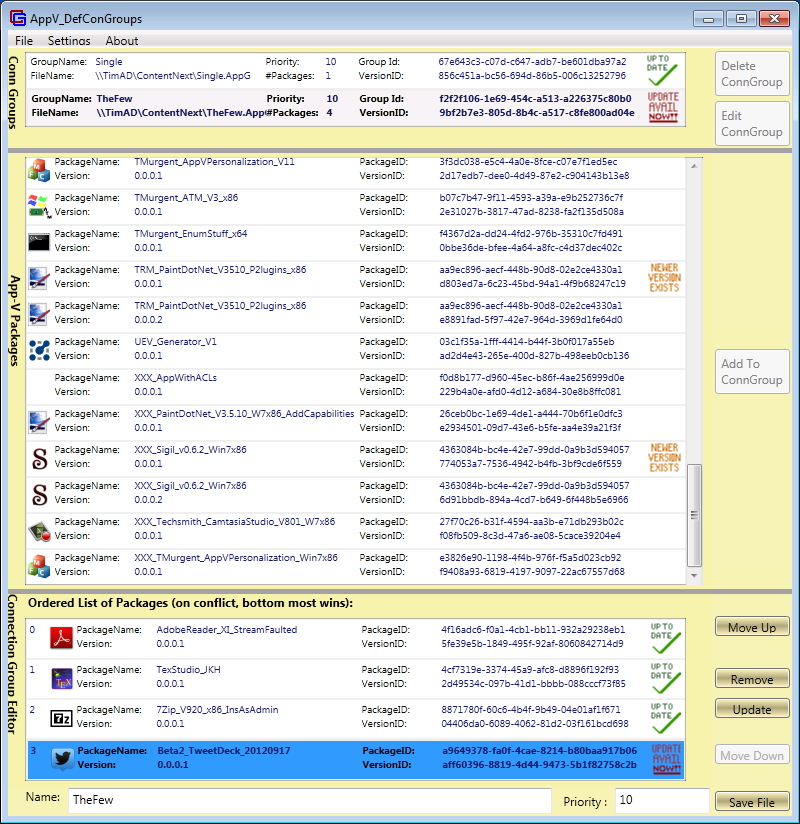The image size is (800, 824).
Task: Click Sigil icon for version 0.0.0.2 row
Action: tap(40, 495)
